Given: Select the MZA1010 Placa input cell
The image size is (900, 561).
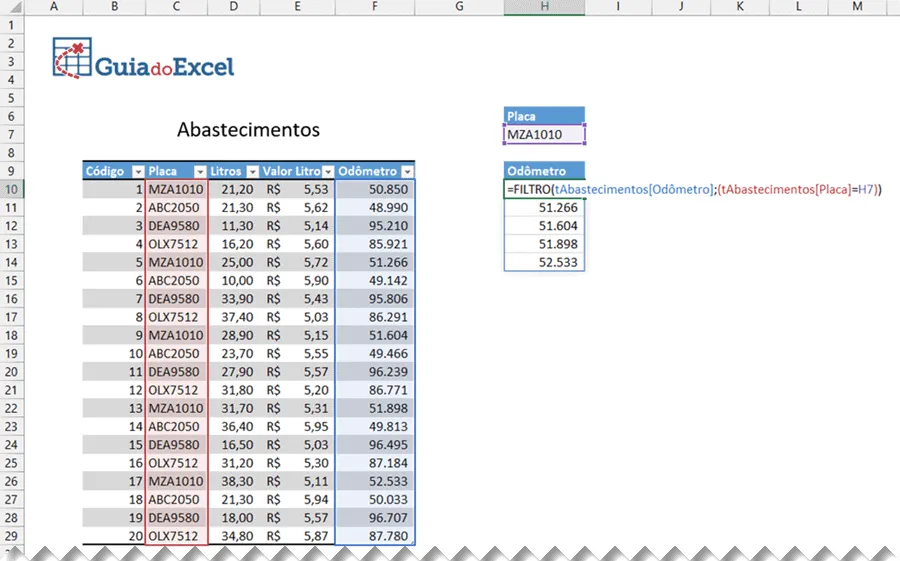Looking at the screenshot, I should (x=544, y=134).
